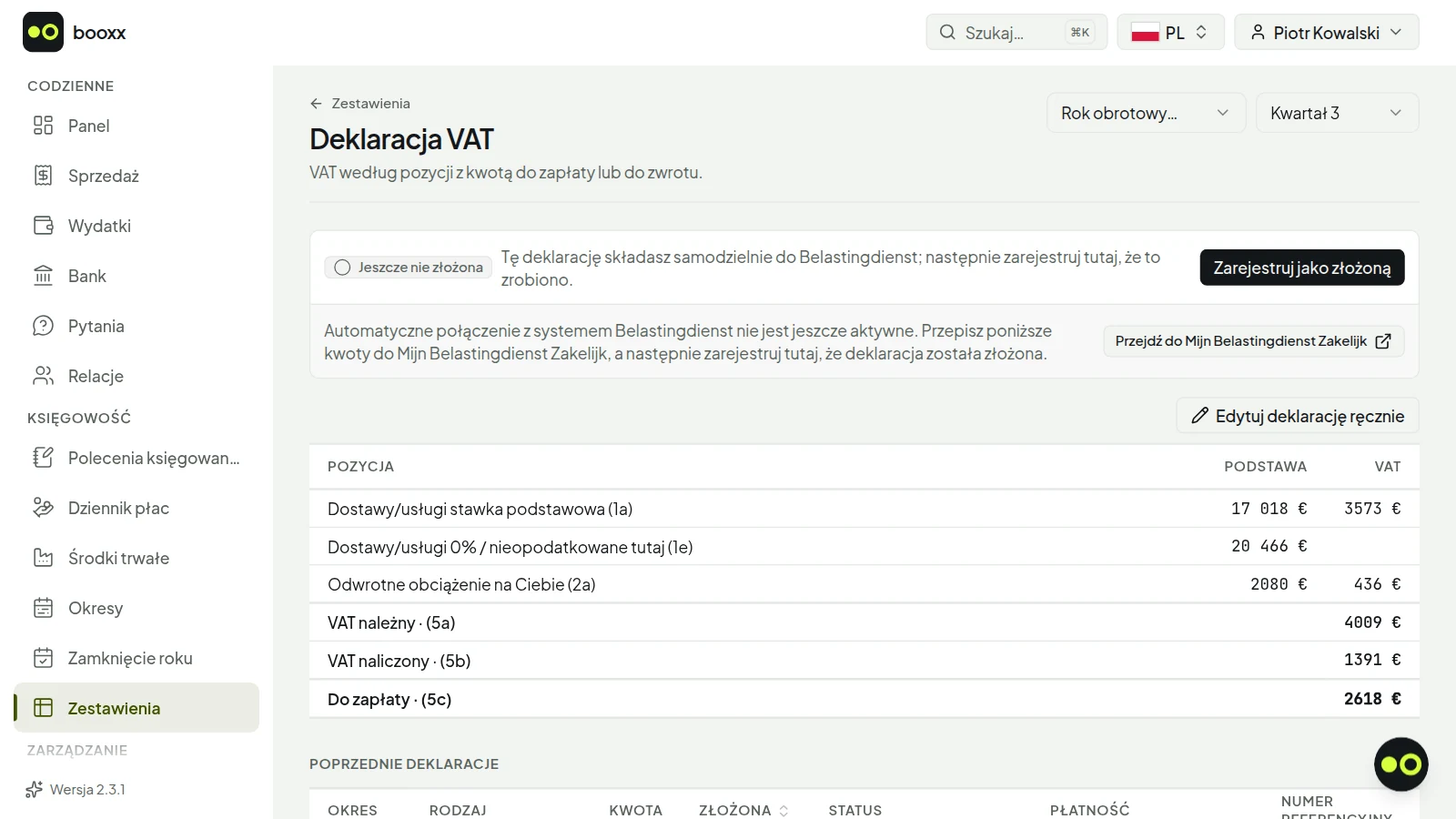Open Przejdź do Mijn Belastingdienst Zakelijk link
The height and width of the screenshot is (819, 1456).
click(1253, 341)
